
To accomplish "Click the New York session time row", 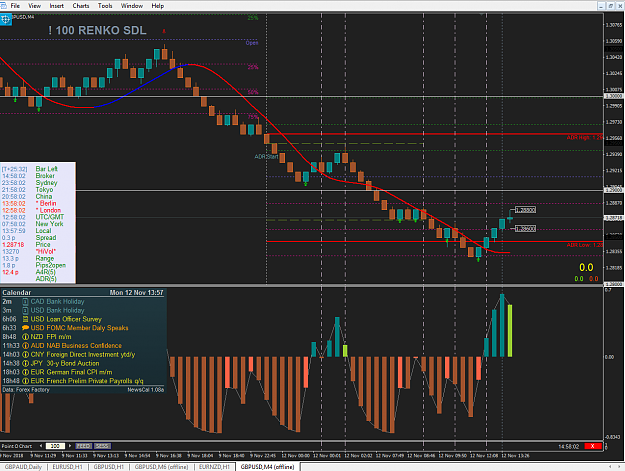I will [33, 224].
